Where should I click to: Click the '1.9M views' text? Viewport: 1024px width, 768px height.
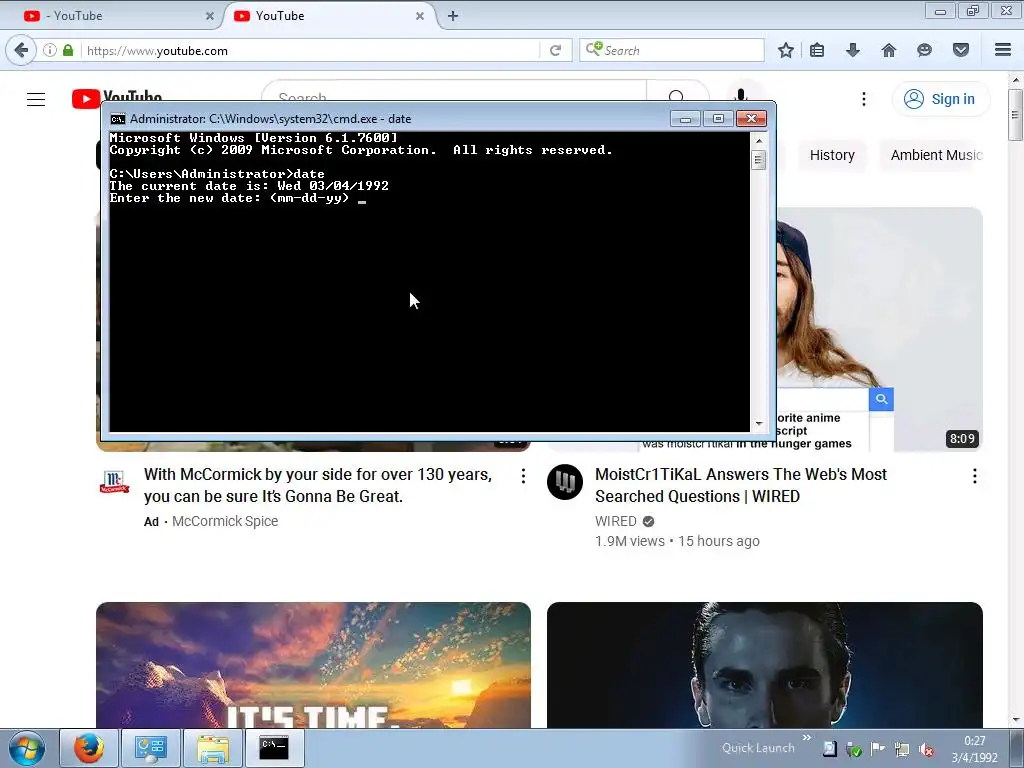point(630,541)
